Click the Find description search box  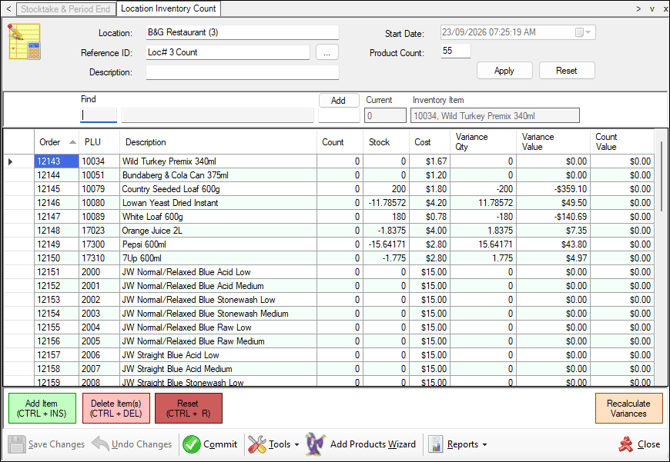click(217, 115)
